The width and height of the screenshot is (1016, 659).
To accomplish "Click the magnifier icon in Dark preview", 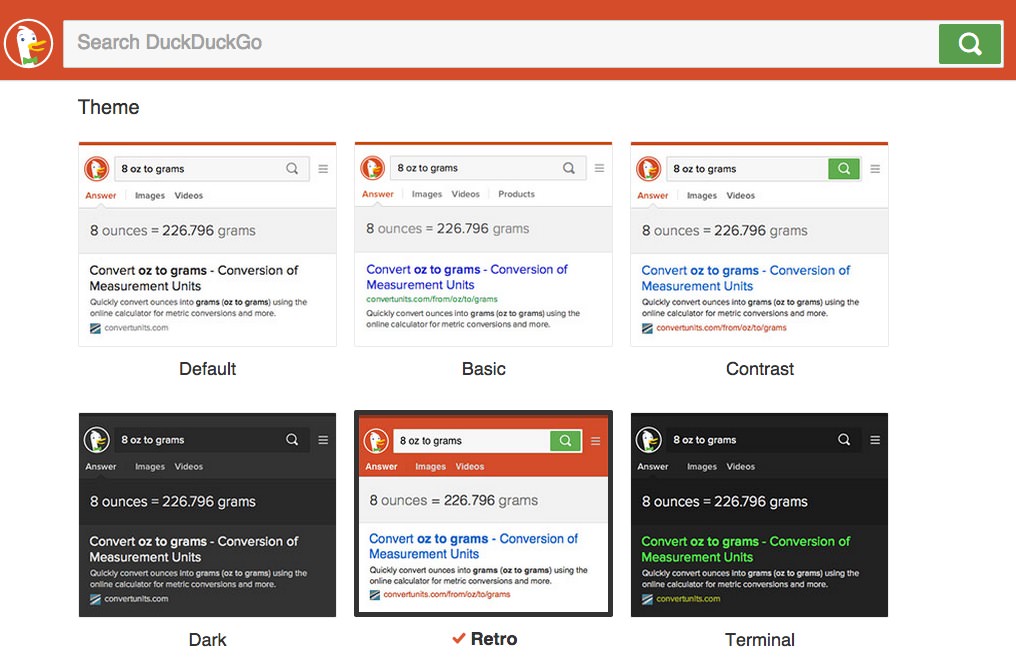I will click(292, 439).
